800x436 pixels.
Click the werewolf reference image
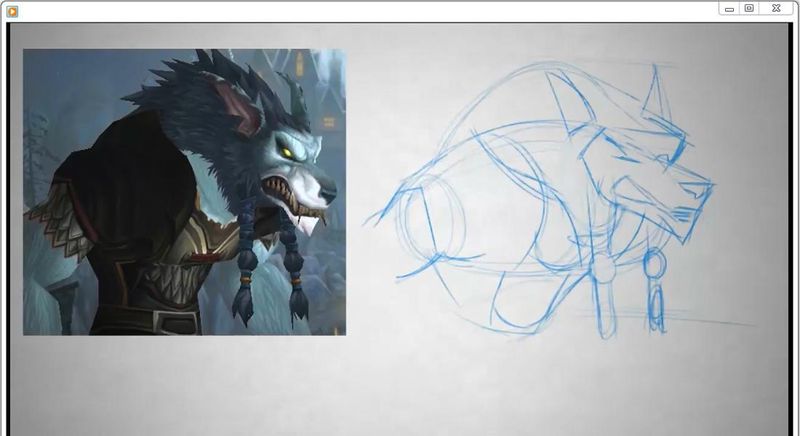click(x=185, y=192)
